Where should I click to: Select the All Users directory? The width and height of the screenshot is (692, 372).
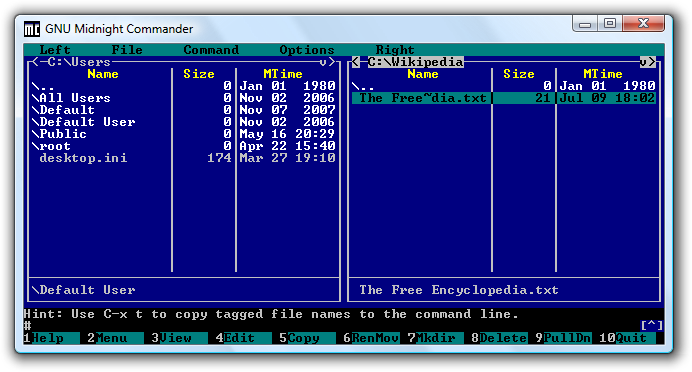tap(71, 98)
